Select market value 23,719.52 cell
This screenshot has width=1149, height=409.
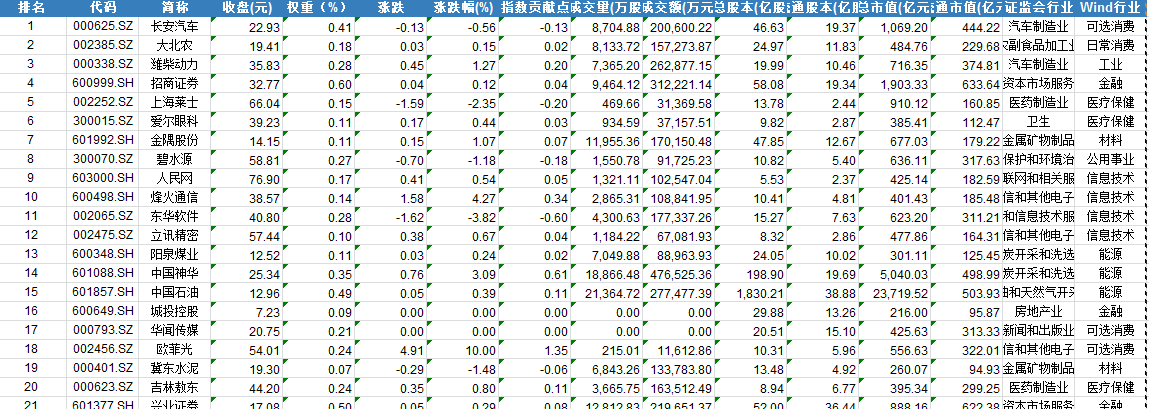pyautogui.click(x=895, y=292)
